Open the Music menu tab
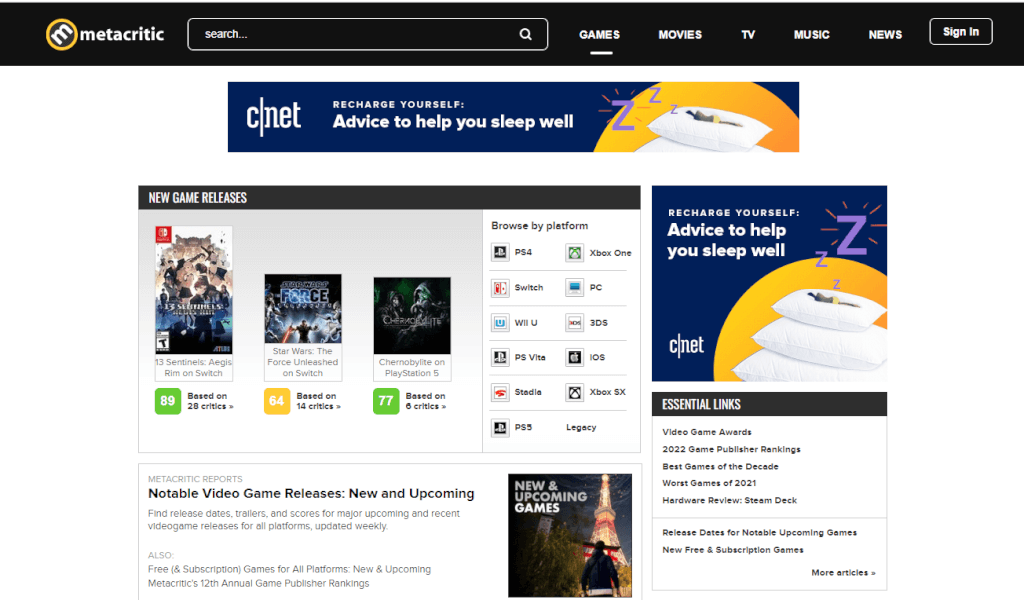The height and width of the screenshot is (600, 1024). click(812, 35)
